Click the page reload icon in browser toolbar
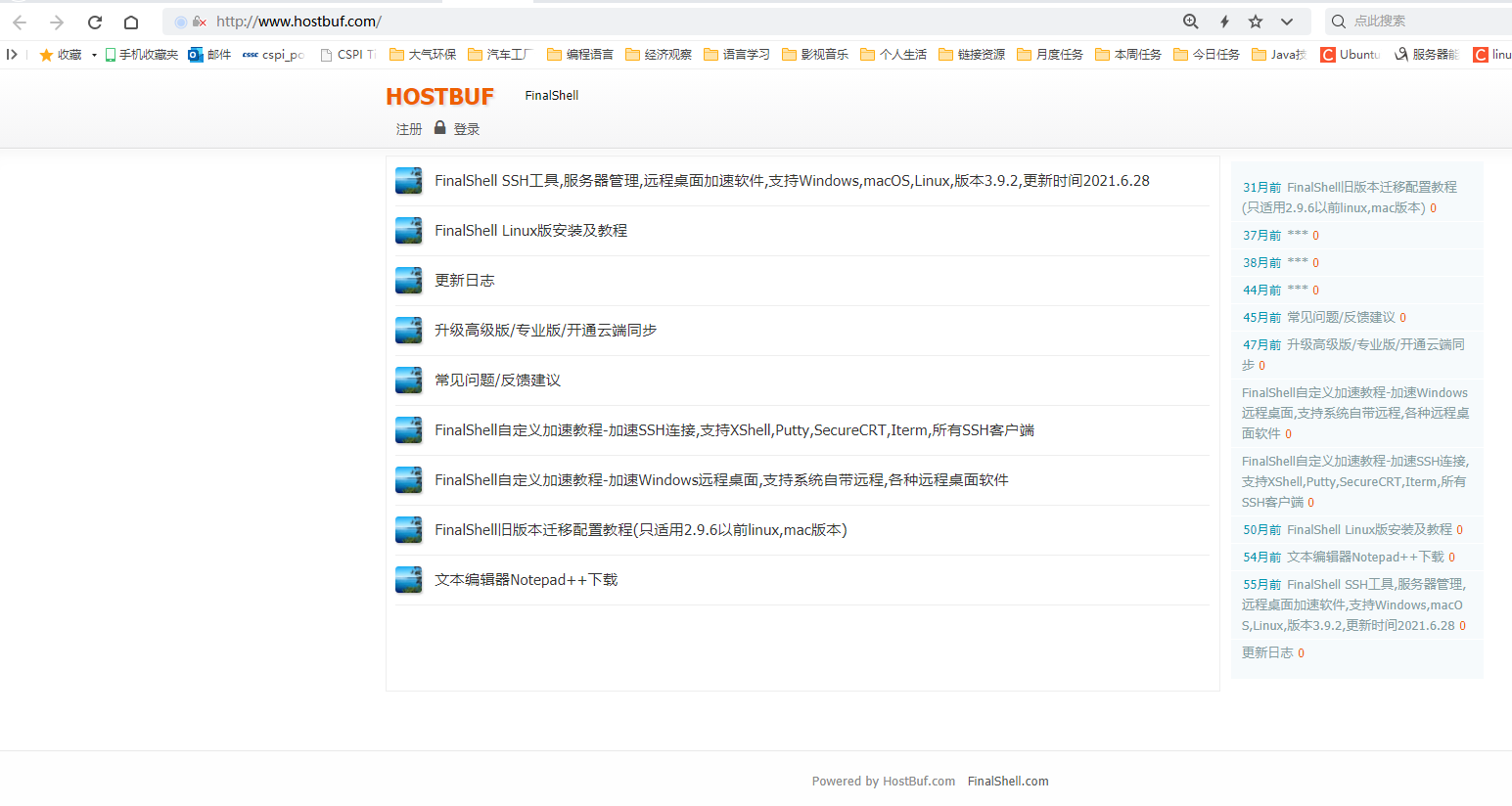The height and width of the screenshot is (806, 1512). (94, 21)
